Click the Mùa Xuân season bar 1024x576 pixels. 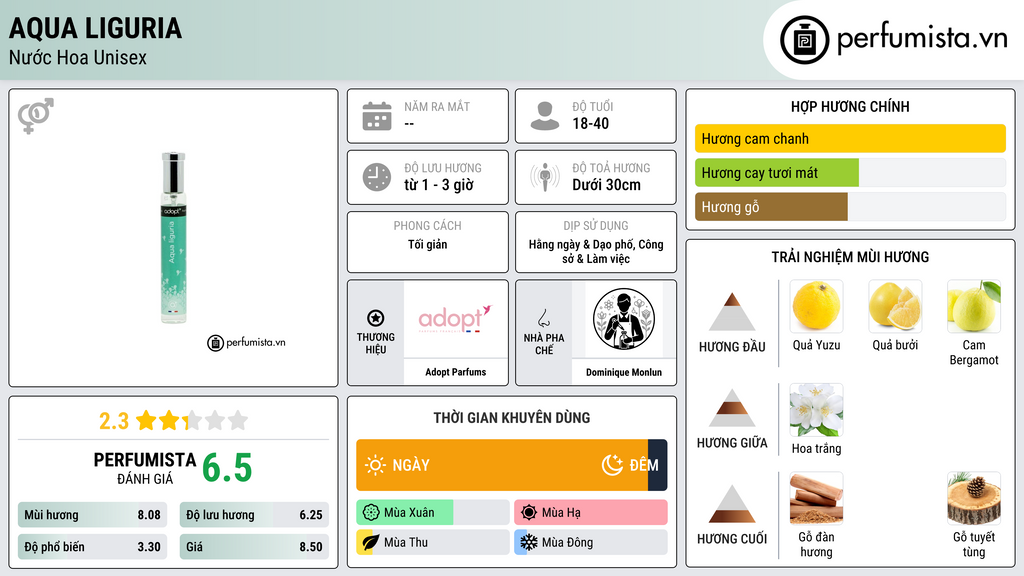[433, 513]
